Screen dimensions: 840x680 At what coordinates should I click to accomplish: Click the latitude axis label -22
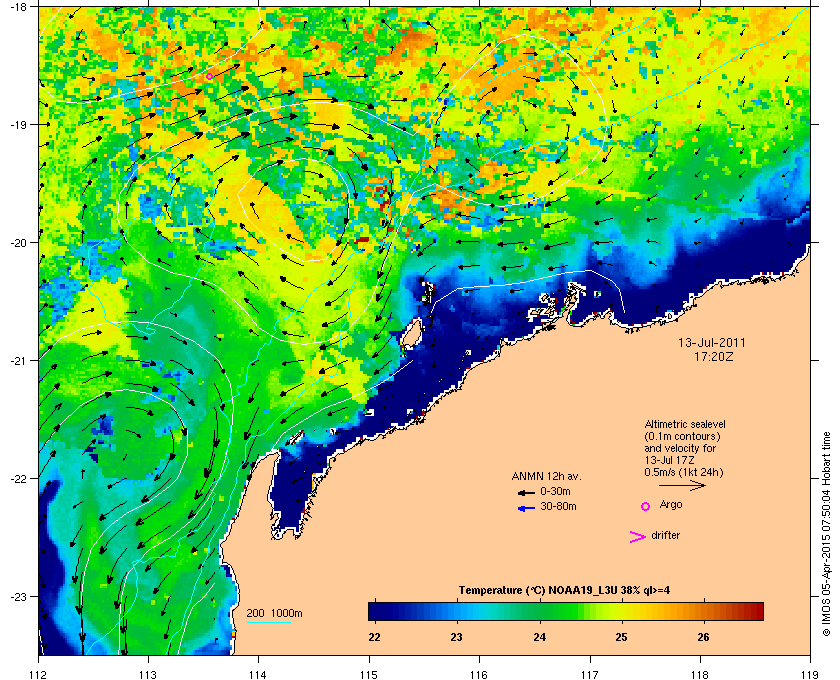coord(18,479)
